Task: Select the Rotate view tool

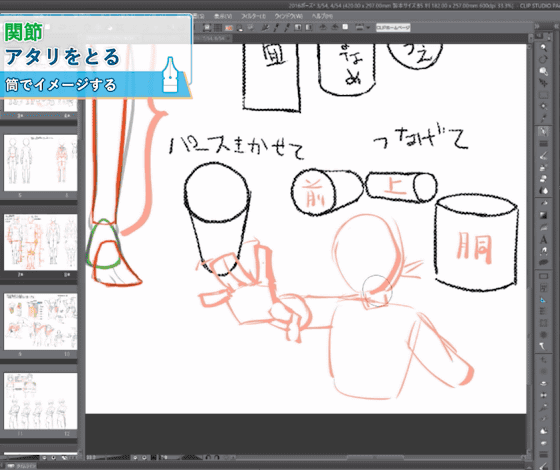Action: (x=543, y=60)
